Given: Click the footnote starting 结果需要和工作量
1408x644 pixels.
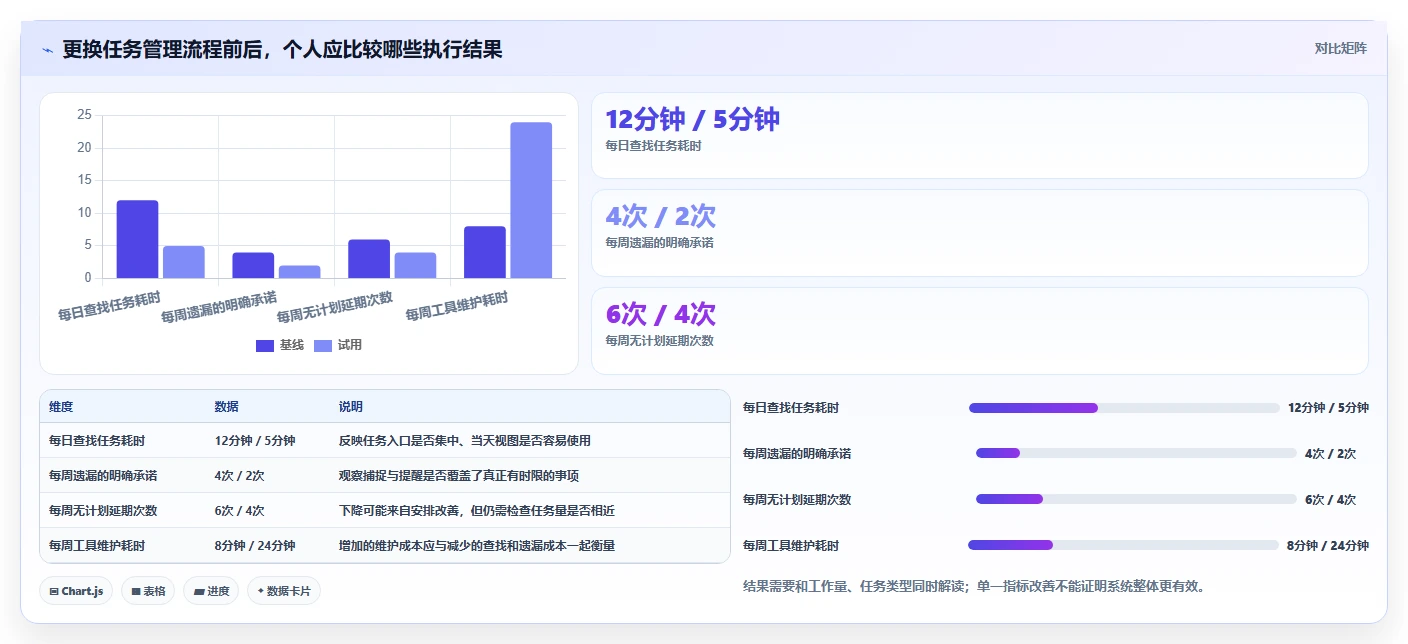Looking at the screenshot, I should (974, 586).
